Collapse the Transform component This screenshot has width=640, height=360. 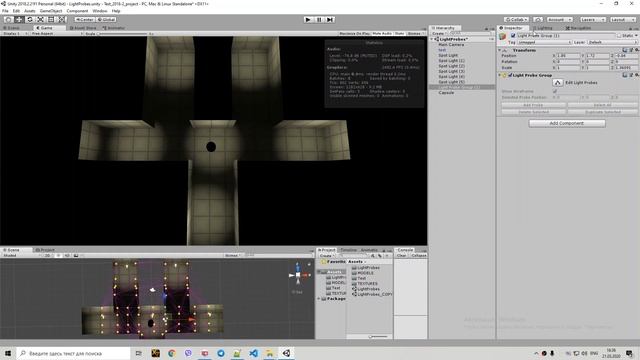click(500, 50)
